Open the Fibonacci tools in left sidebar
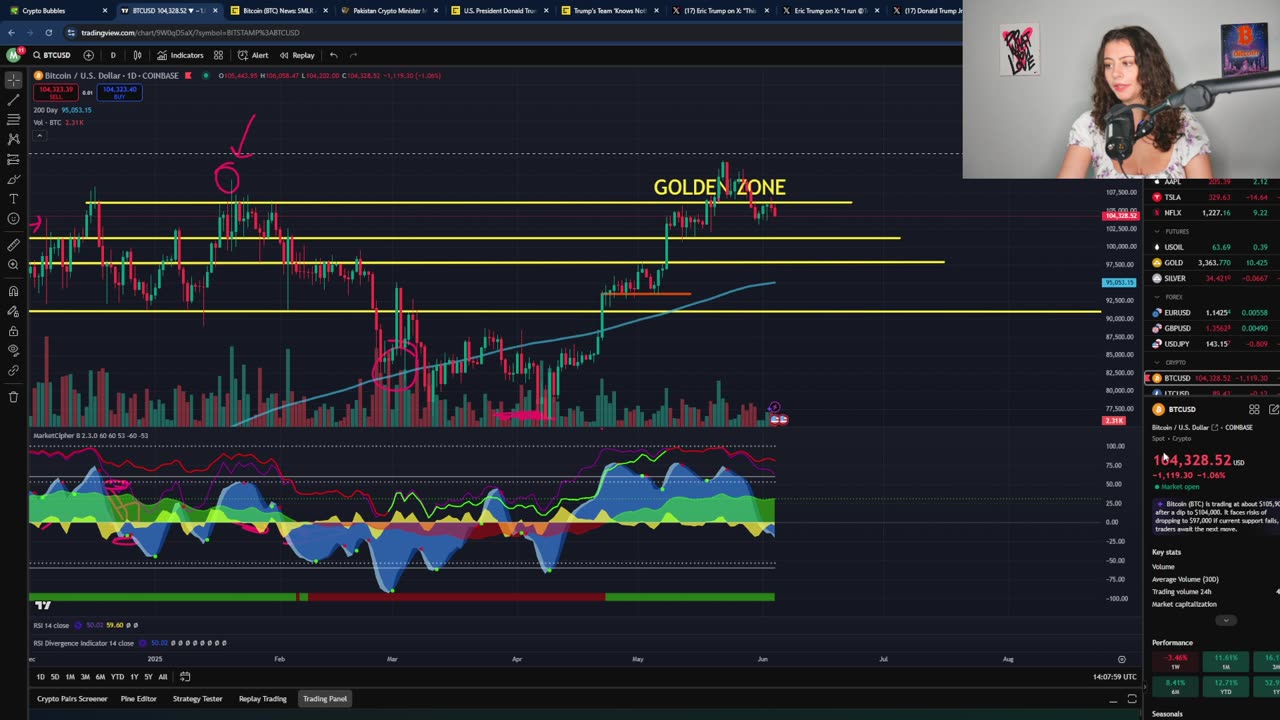1280x720 pixels. coord(13,120)
